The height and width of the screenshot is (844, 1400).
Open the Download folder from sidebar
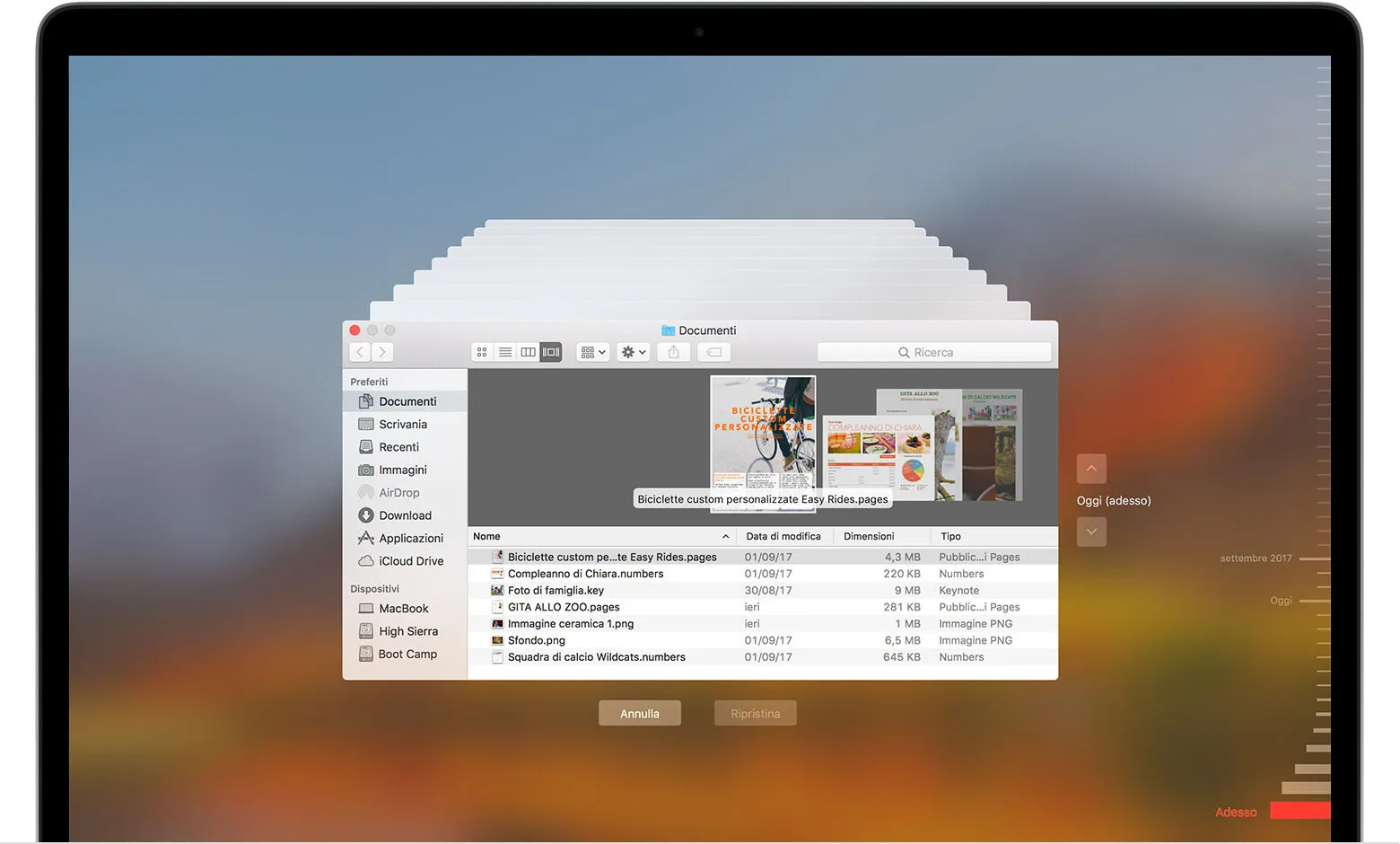pos(404,515)
